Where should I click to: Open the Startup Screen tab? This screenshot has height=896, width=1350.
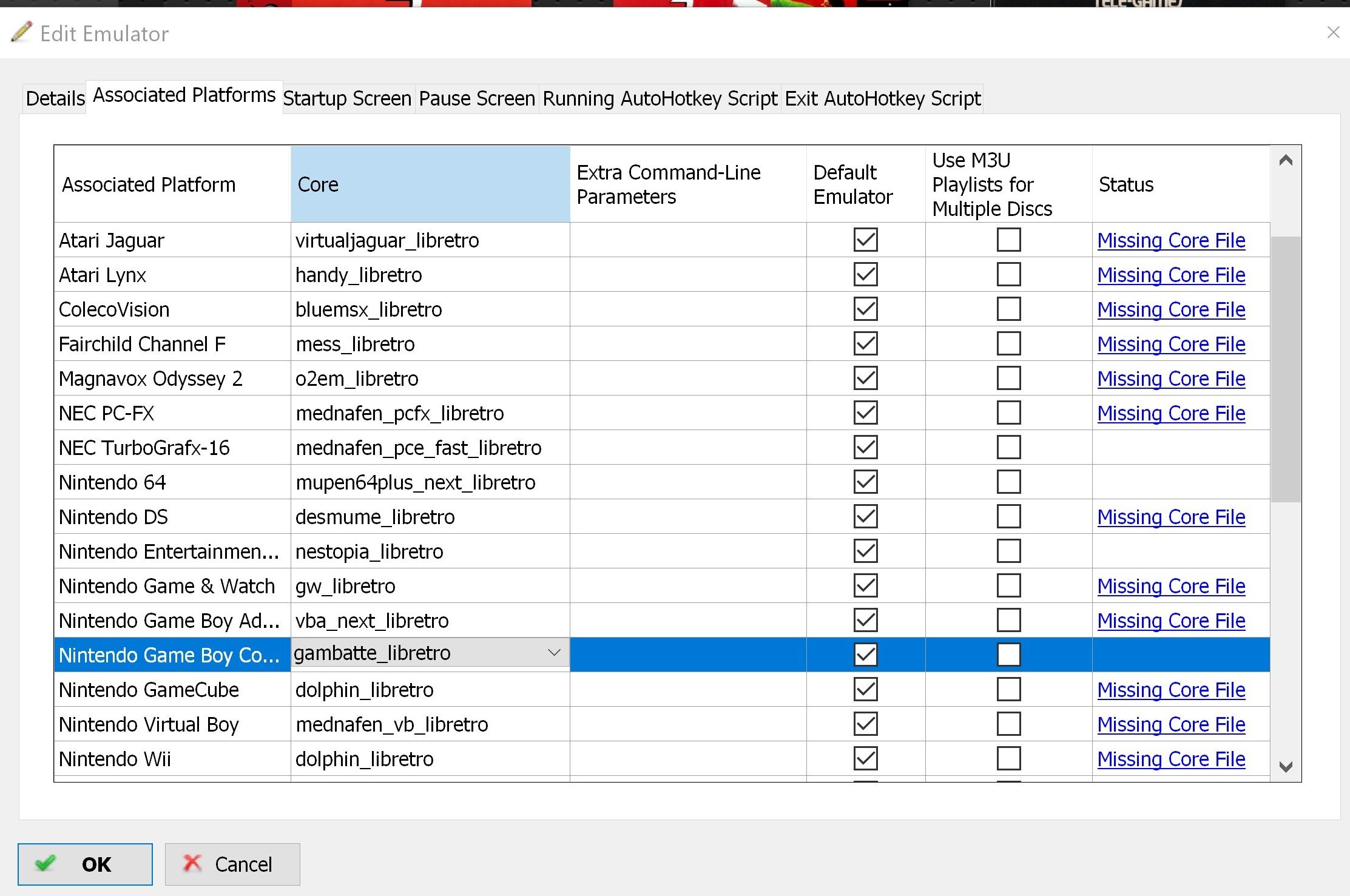point(348,98)
